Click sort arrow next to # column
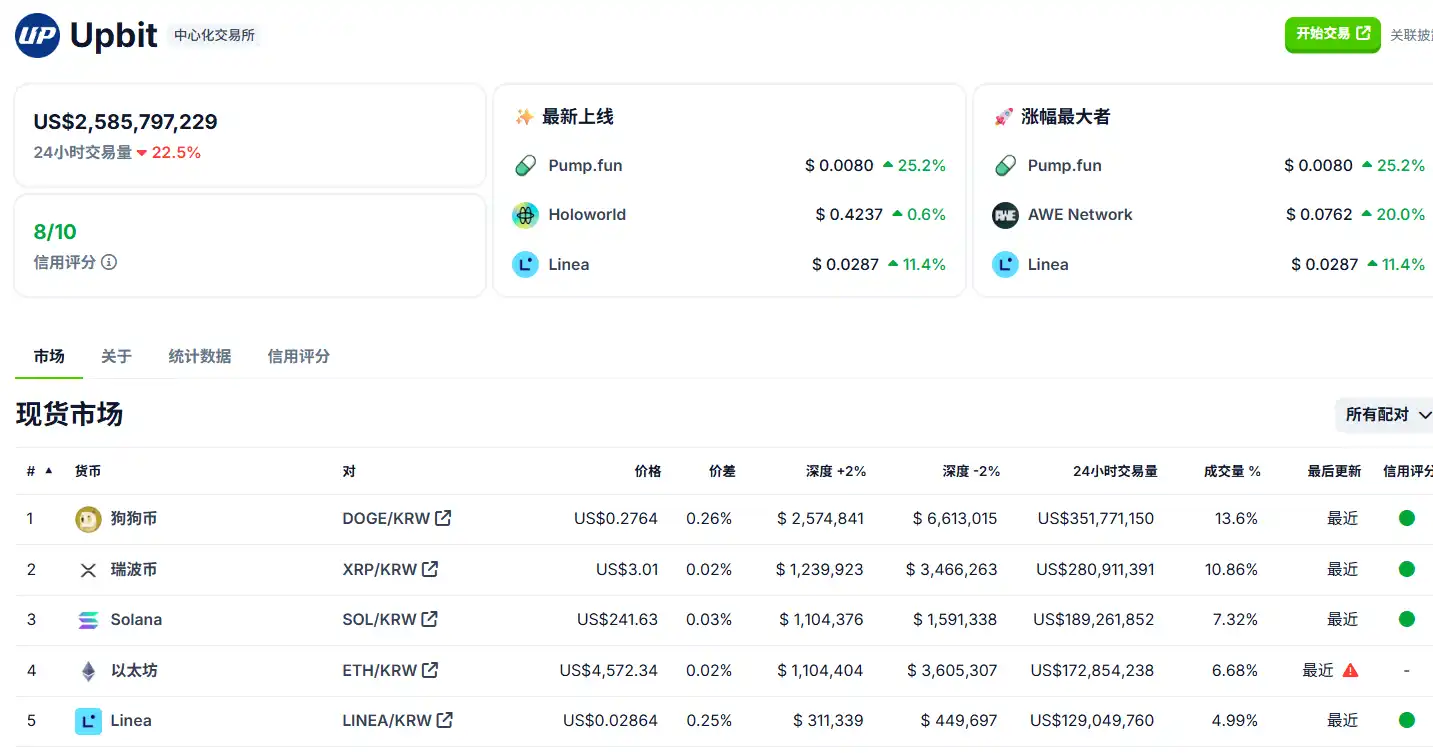 click(49, 470)
